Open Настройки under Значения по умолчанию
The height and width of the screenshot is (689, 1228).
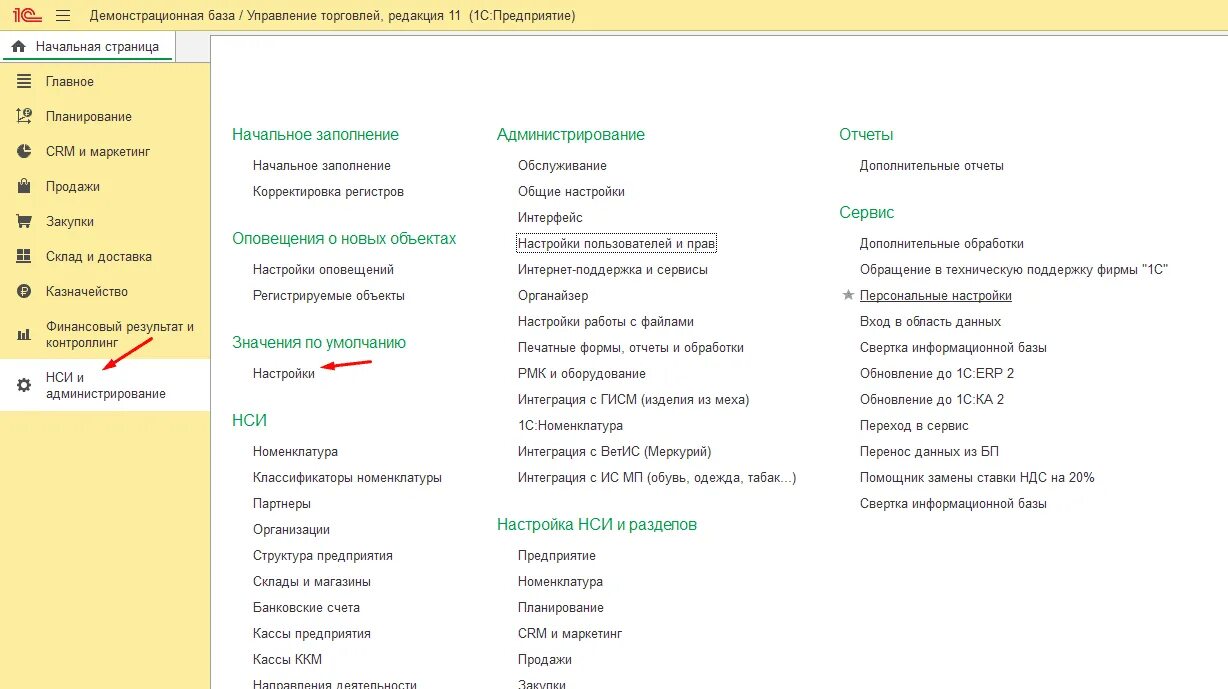[284, 373]
